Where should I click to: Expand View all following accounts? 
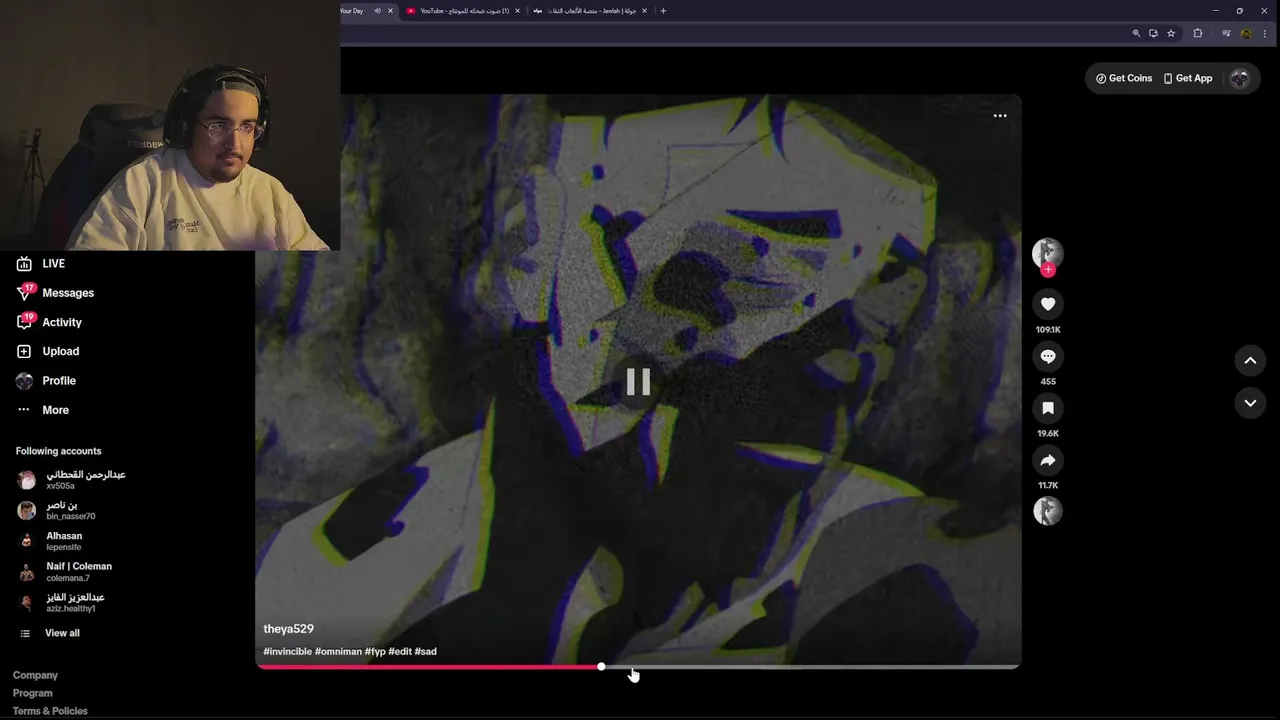[x=50, y=633]
